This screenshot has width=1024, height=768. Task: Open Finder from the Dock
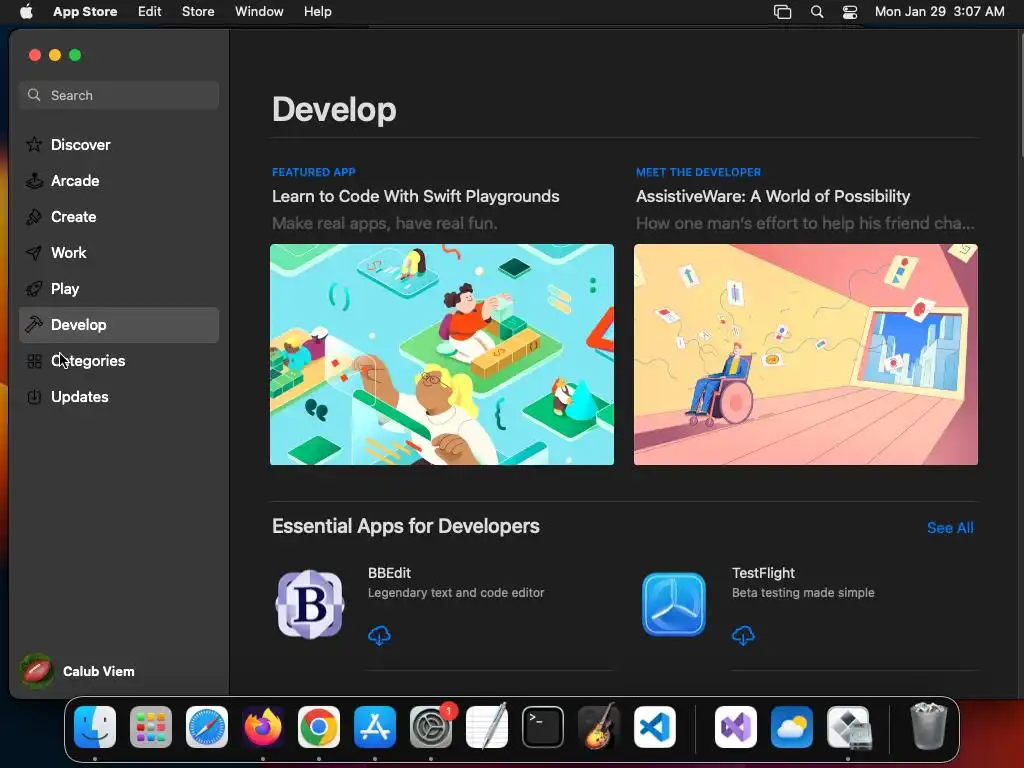(x=95, y=727)
